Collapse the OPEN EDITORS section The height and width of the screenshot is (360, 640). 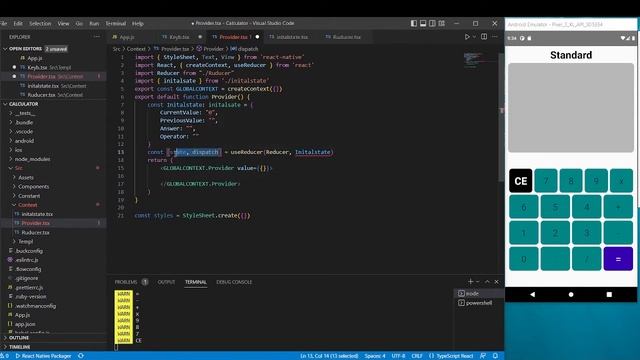(25, 49)
